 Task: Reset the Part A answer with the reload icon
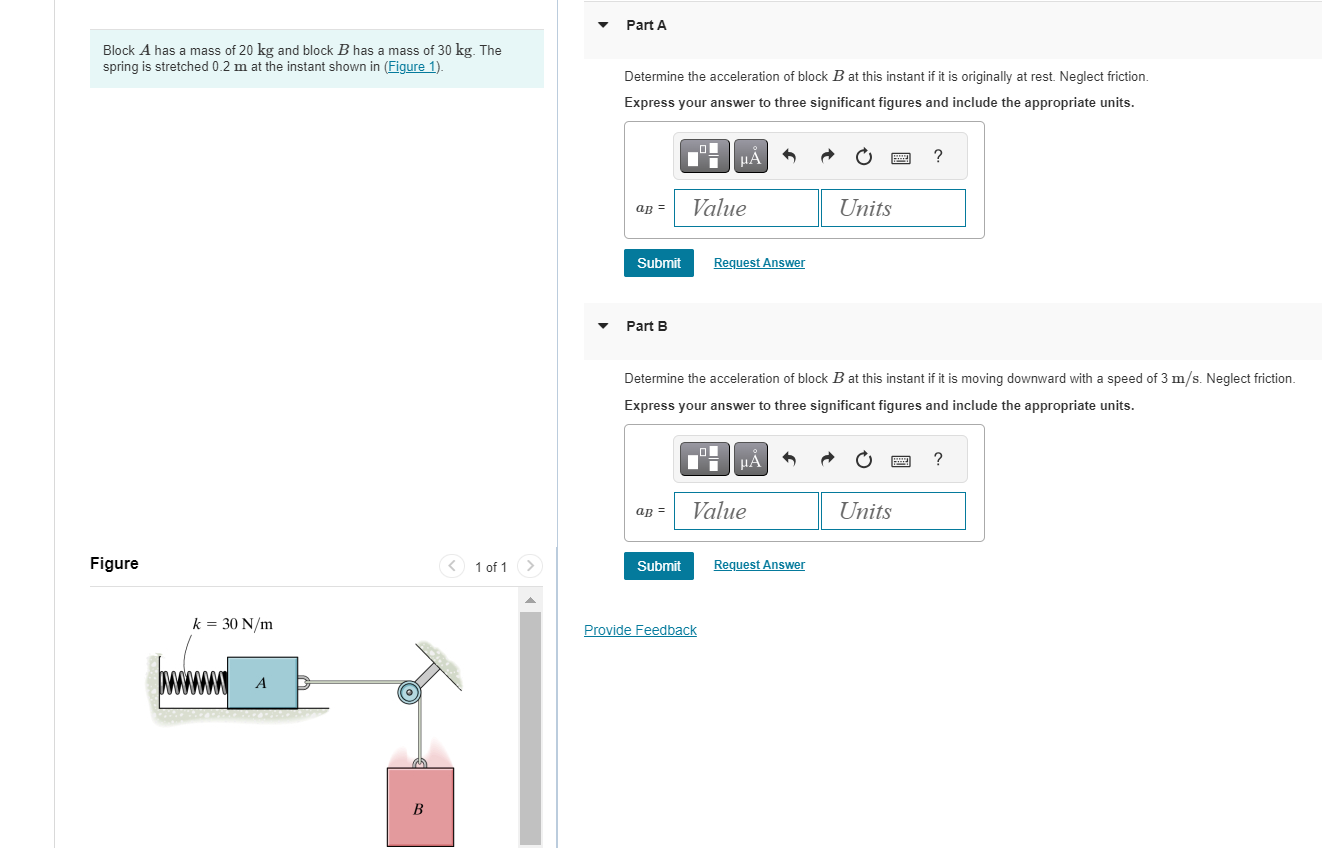coord(863,156)
